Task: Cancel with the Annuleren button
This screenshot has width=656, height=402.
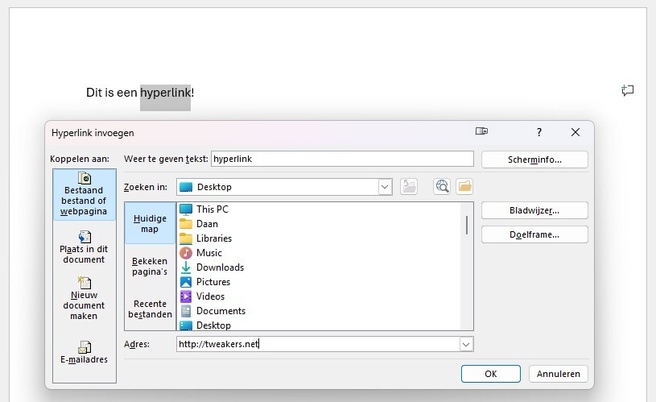Action: click(558, 374)
